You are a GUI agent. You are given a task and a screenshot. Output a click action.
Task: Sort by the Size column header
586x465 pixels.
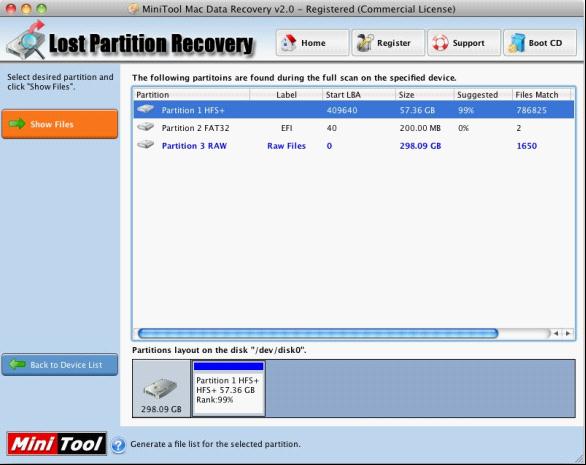425,95
